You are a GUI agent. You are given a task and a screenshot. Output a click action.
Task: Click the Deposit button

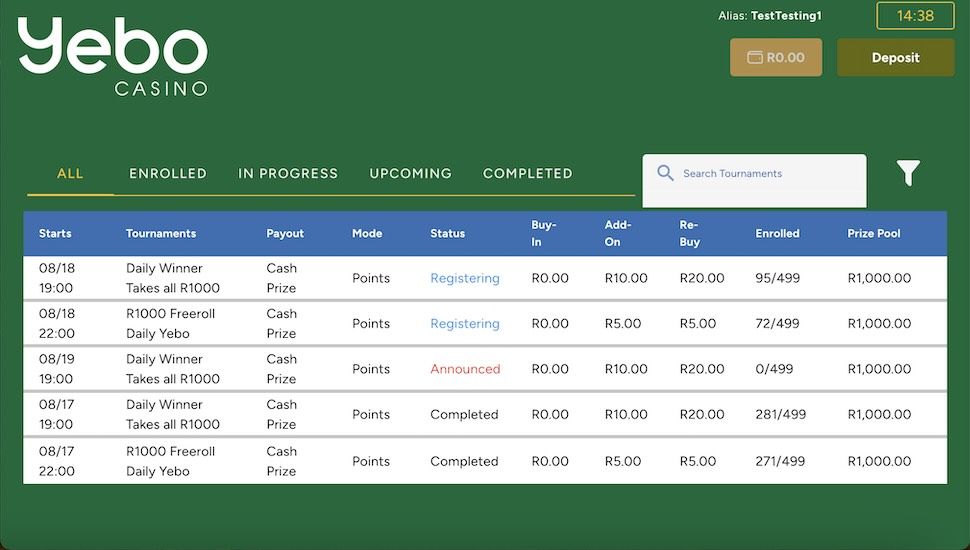895,58
